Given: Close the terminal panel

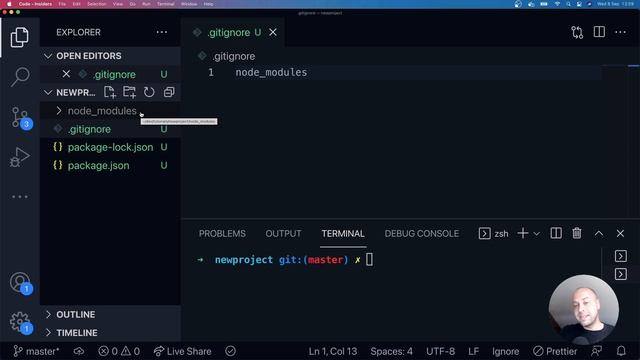Looking at the screenshot, I should click(620, 233).
